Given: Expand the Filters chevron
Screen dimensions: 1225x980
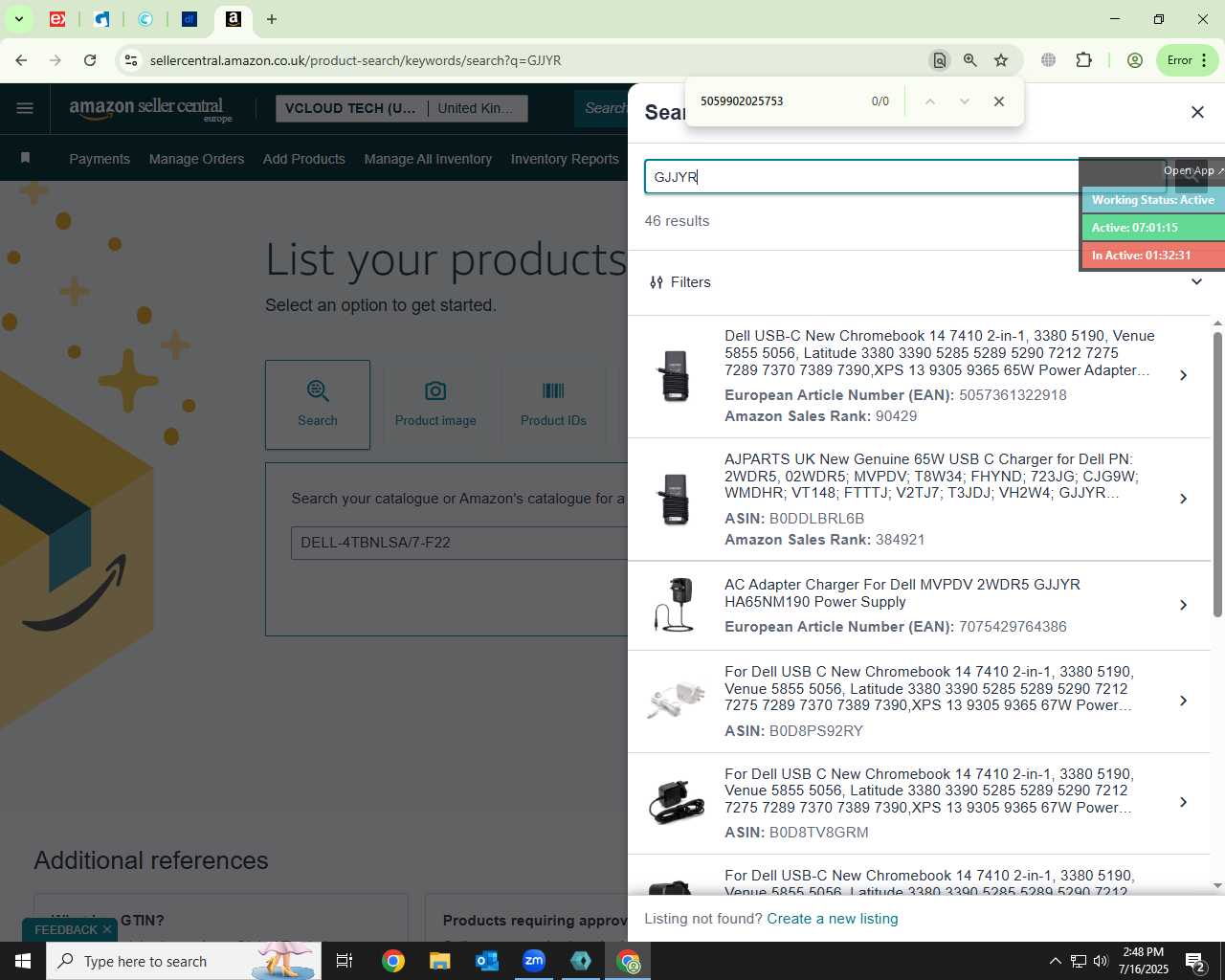Looking at the screenshot, I should coord(1196,281).
